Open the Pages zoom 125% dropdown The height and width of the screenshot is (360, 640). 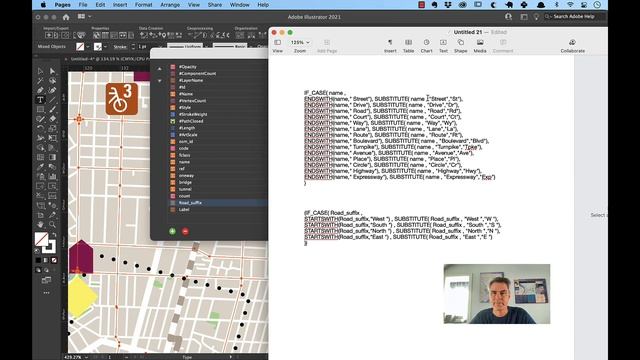tap(300, 42)
